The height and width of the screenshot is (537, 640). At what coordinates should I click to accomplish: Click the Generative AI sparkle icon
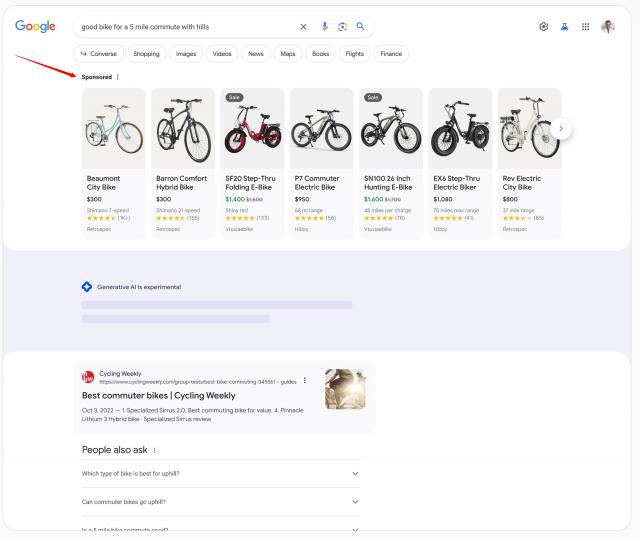[x=87, y=287]
